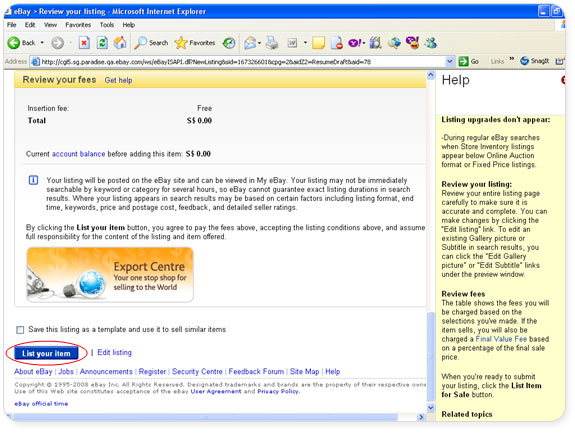Viewport: 575px width, 439px height.
Task: Open the Edit menu
Action: tap(30, 25)
